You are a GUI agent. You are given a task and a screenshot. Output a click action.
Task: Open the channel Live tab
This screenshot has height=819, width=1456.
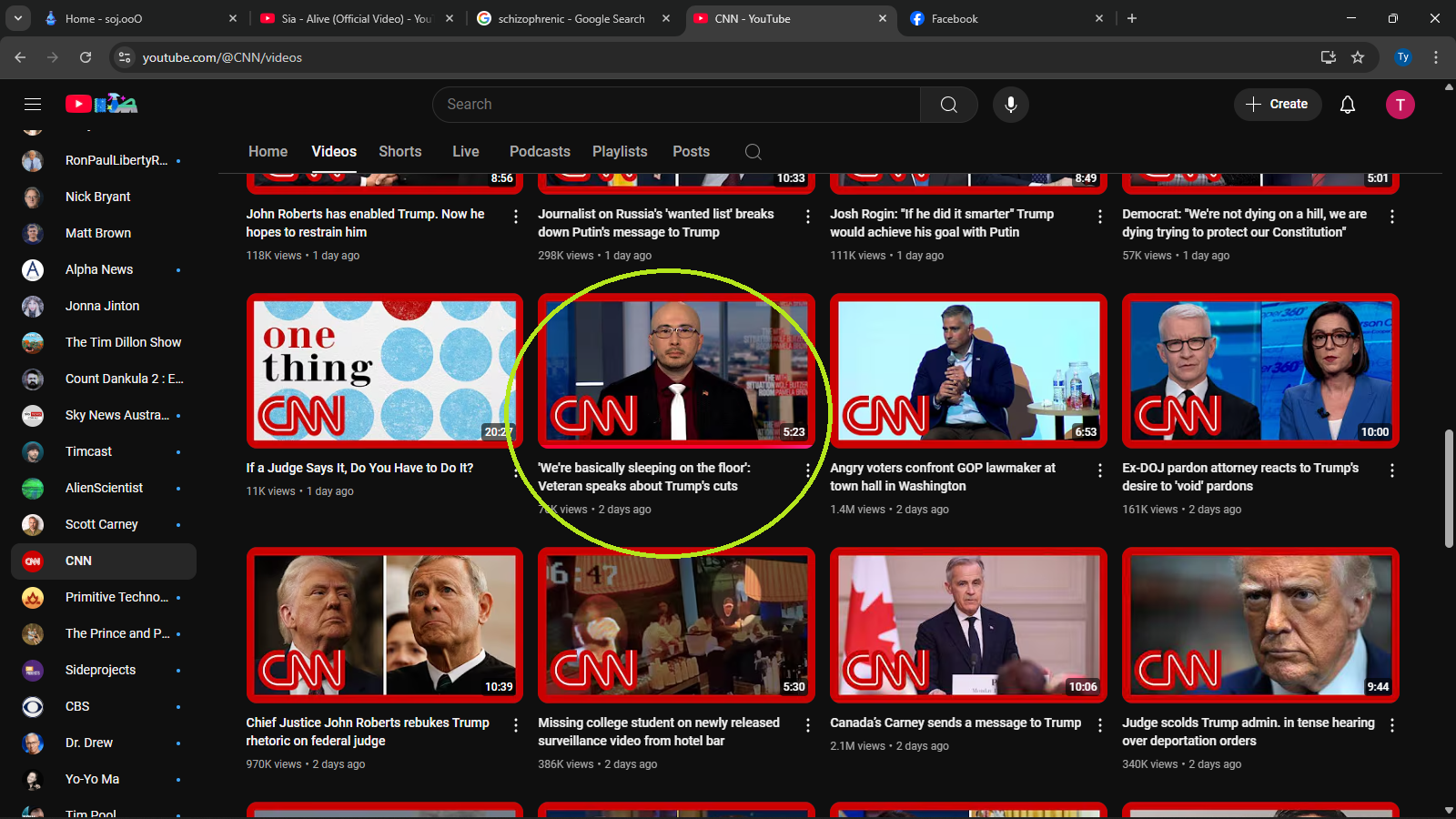click(466, 152)
